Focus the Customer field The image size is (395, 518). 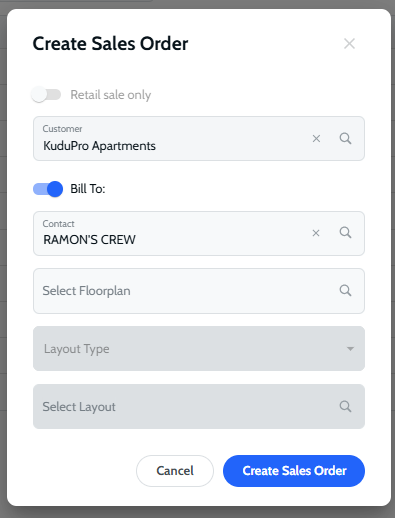click(199, 138)
